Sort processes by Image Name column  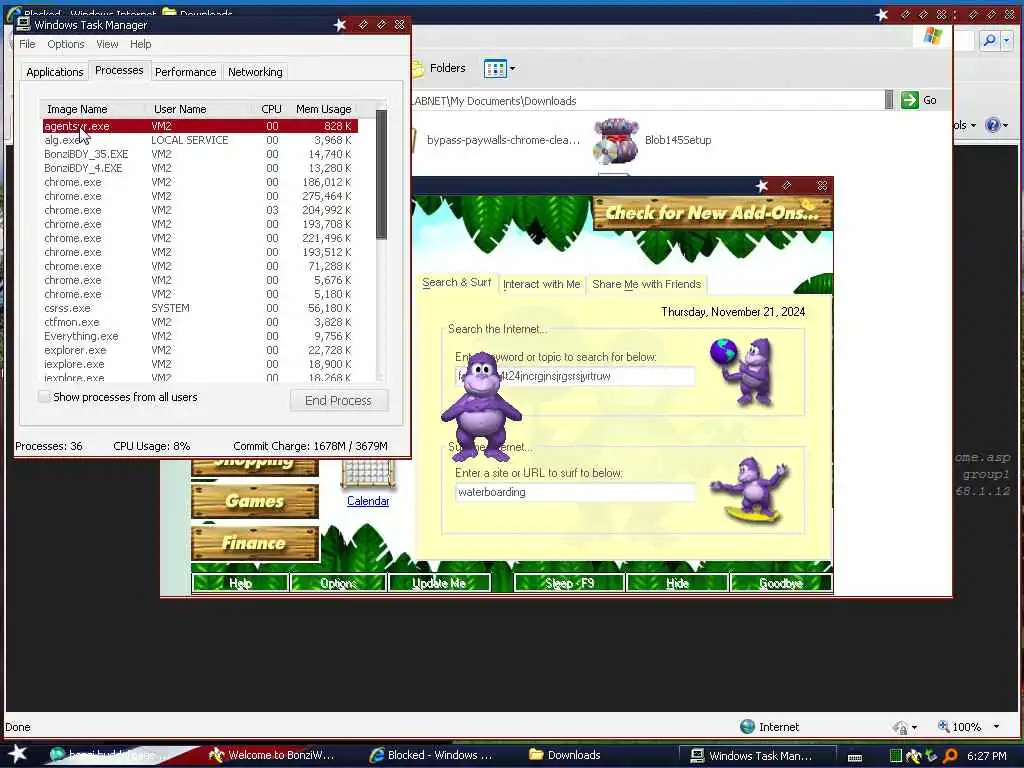[x=92, y=109]
